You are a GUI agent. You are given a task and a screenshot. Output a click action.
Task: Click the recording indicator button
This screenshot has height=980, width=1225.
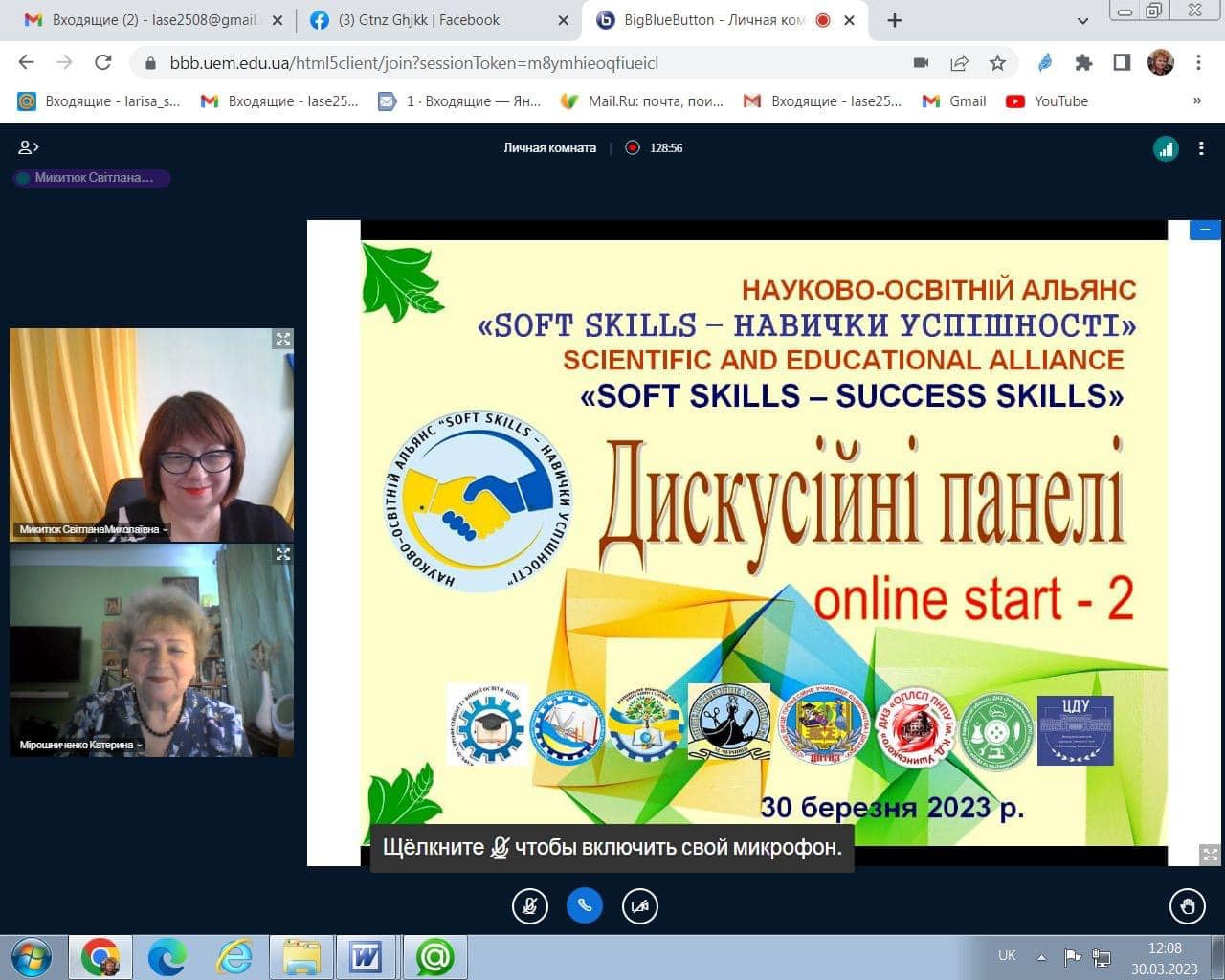(632, 147)
